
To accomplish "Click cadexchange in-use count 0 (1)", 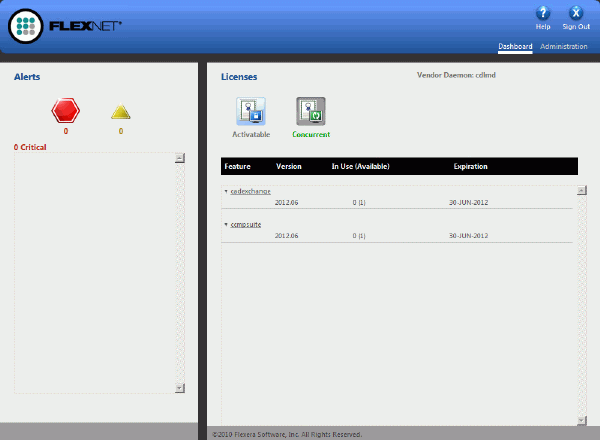I will (359, 202).
